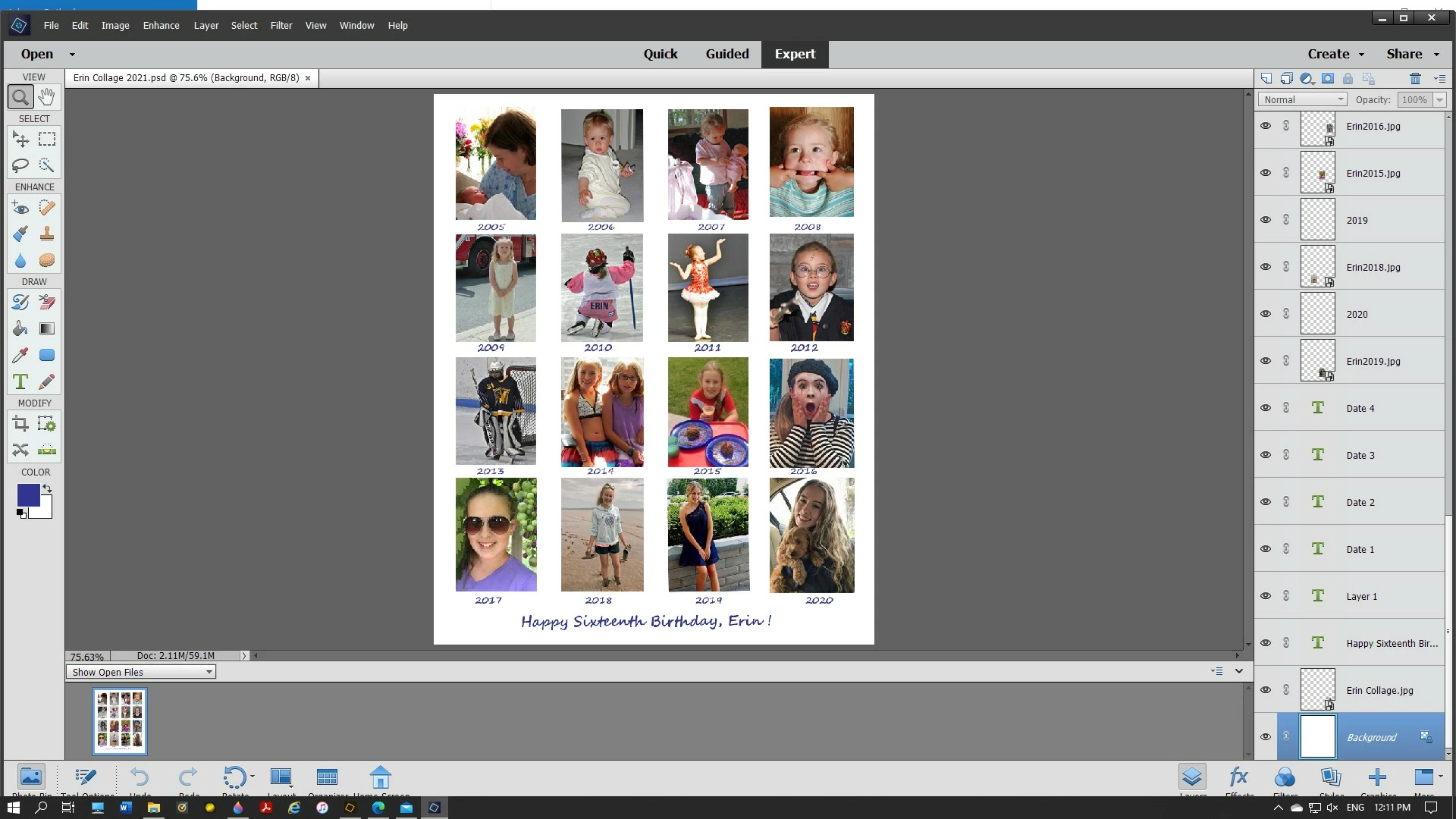Image resolution: width=1456 pixels, height=819 pixels.
Task: Open the Opacity slider dropdown arrow
Action: 1439,99
